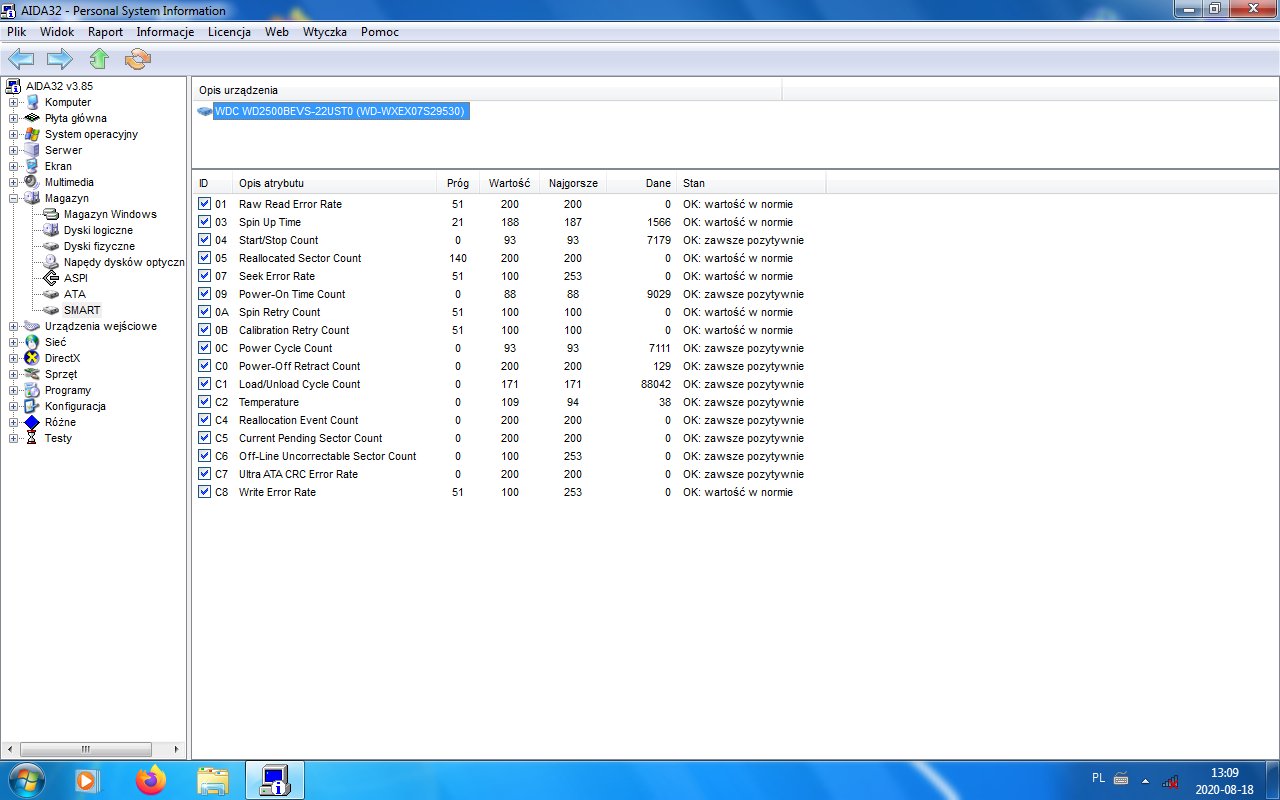
Task: Open Firefox from the taskbar
Action: tap(151, 779)
